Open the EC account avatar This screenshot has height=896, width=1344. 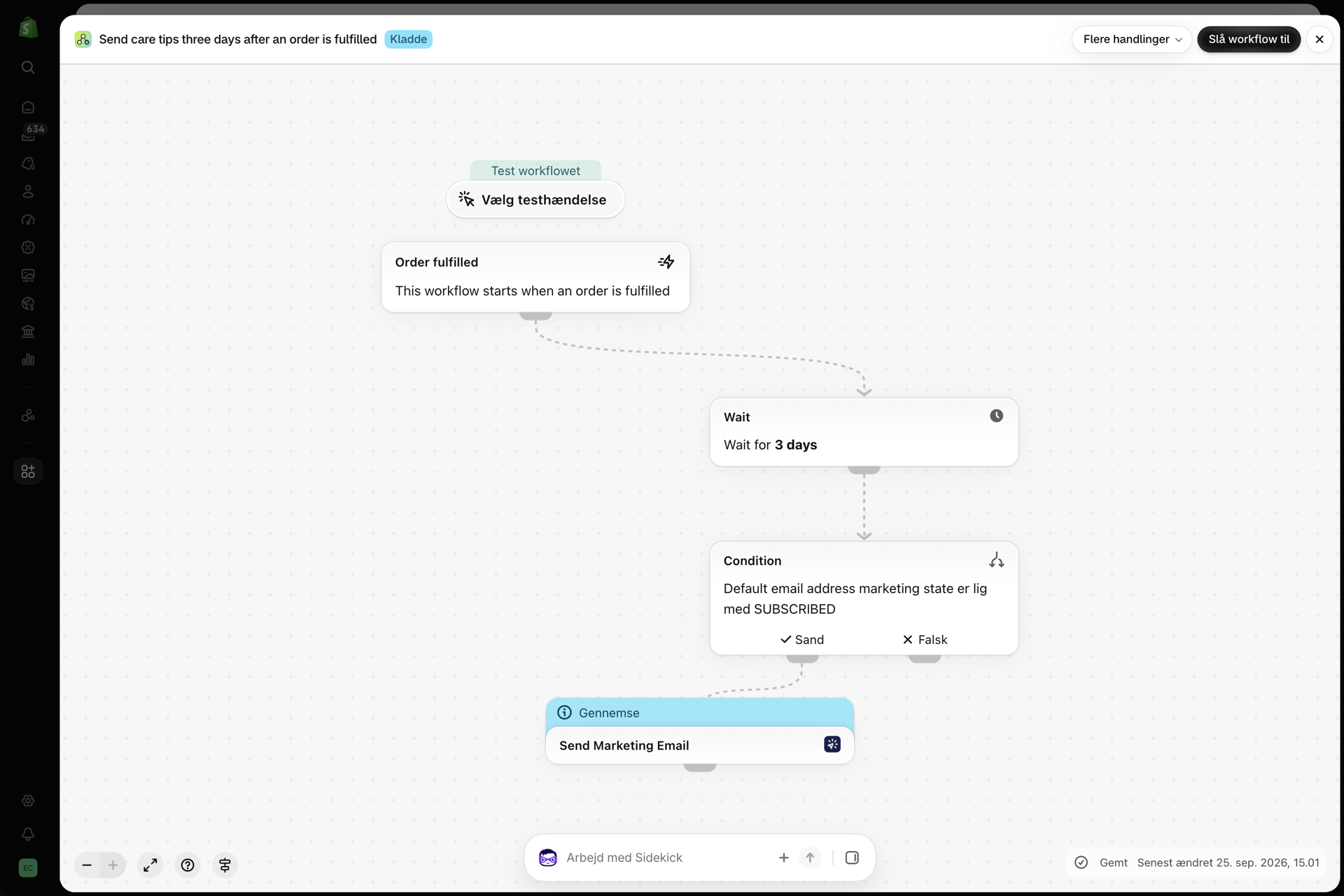coord(28,868)
